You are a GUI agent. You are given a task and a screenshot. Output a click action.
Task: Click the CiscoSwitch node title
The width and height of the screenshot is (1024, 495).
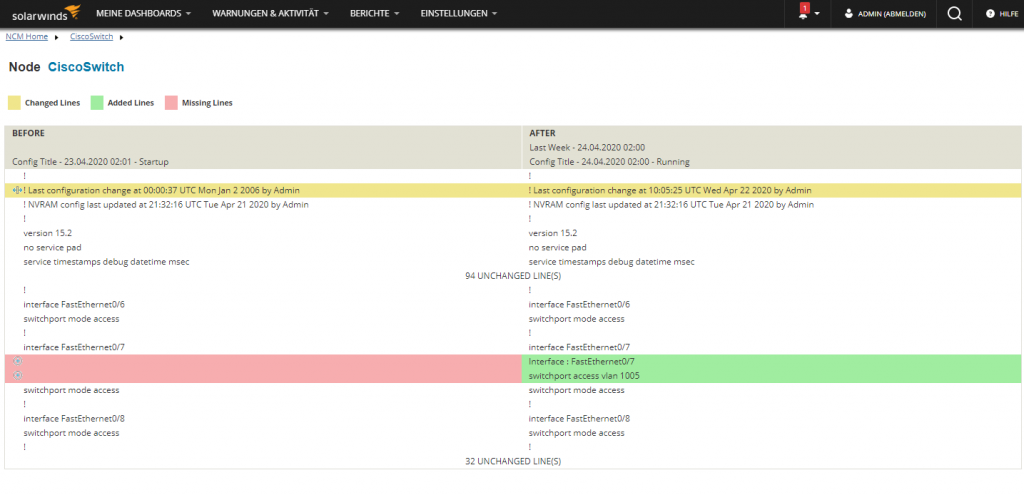(86, 67)
